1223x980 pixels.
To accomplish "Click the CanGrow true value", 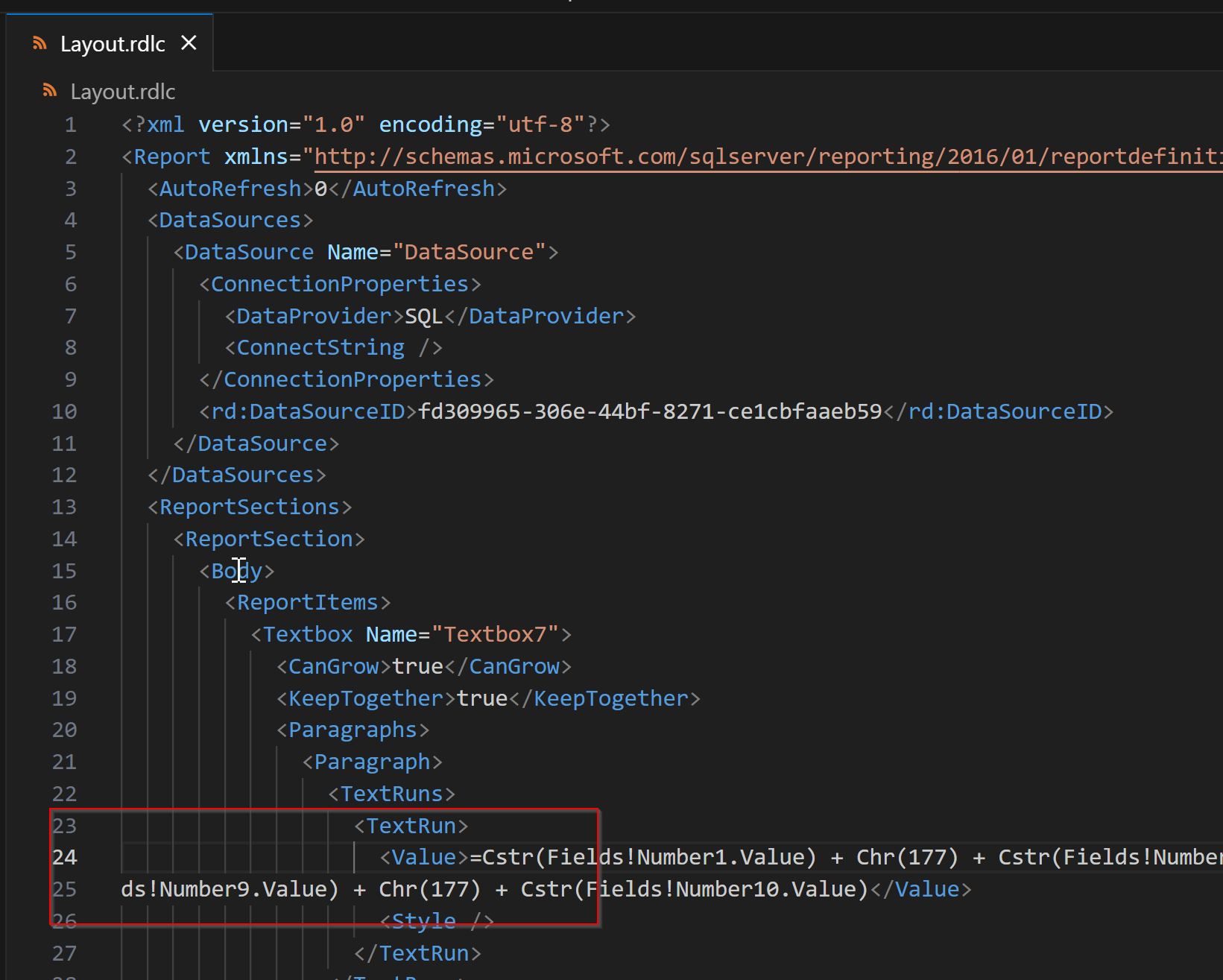I will click(x=417, y=666).
